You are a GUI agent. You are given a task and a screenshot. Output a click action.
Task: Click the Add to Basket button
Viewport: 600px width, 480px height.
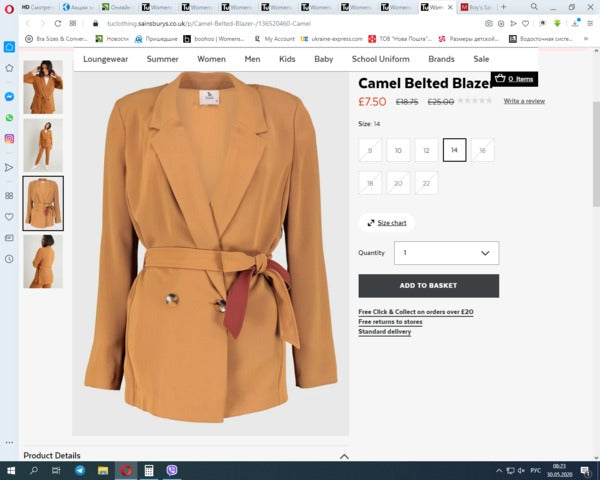coord(428,285)
